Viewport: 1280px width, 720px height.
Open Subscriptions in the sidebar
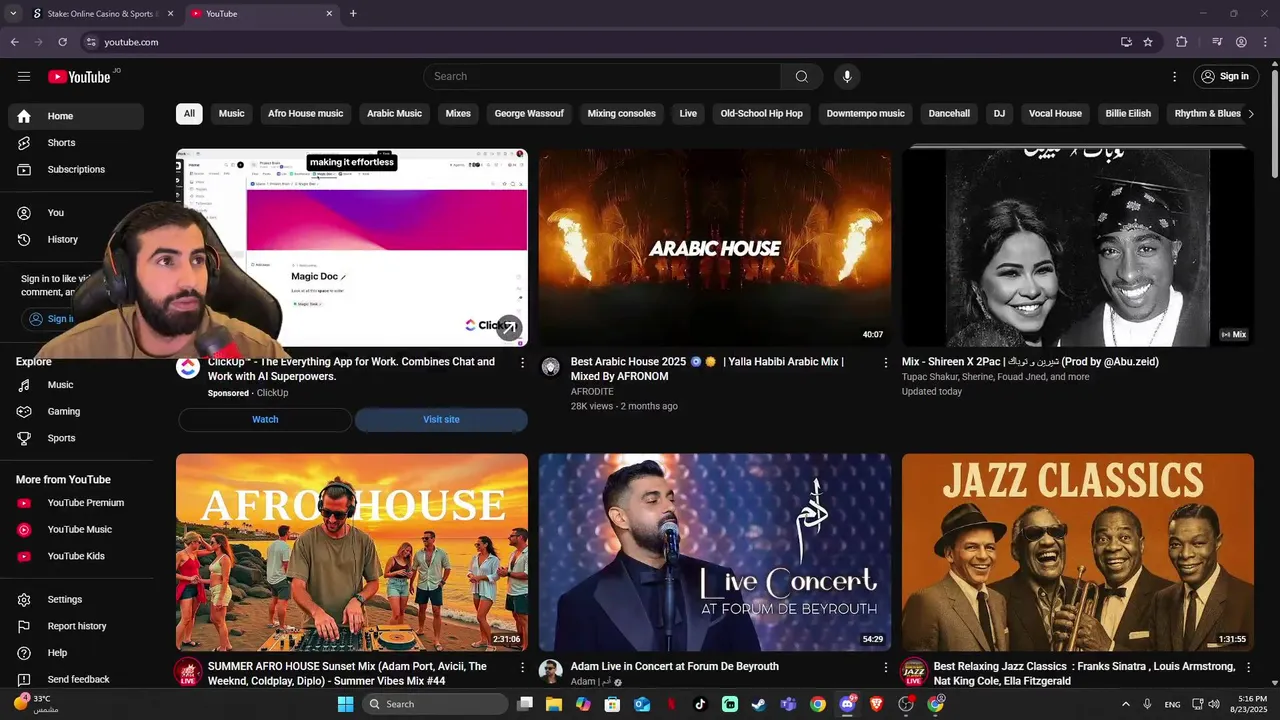(76, 170)
